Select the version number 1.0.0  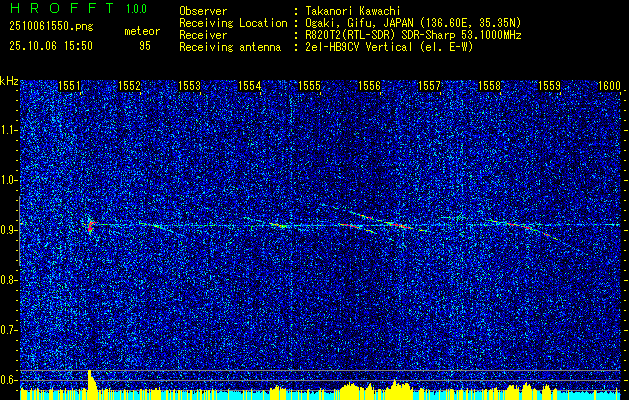coord(136,9)
